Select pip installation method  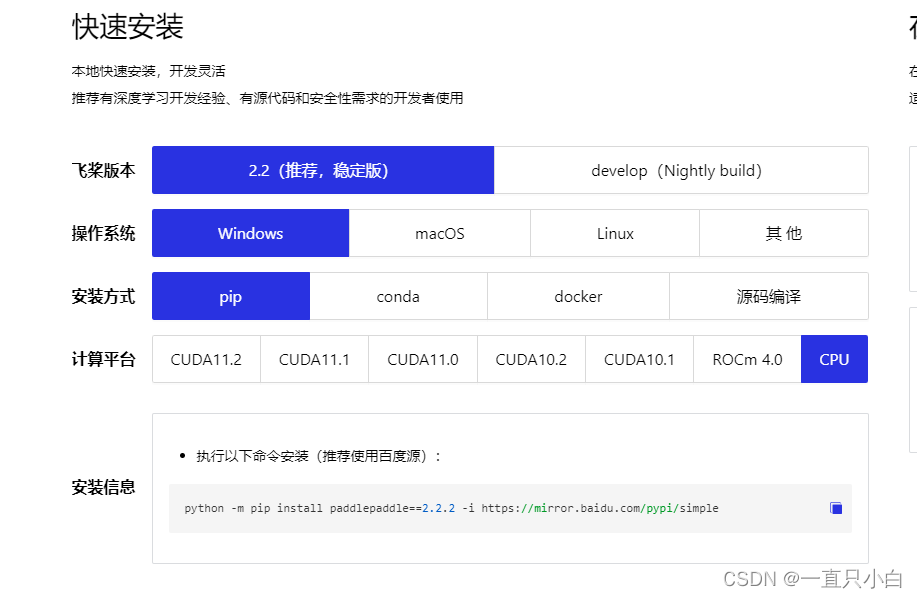pos(231,296)
